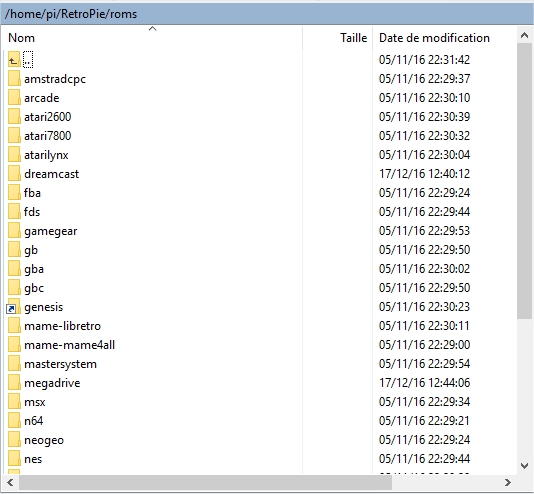This screenshot has width=534, height=494.
Task: Select the "megadrive" folder name
Action: pos(52,384)
